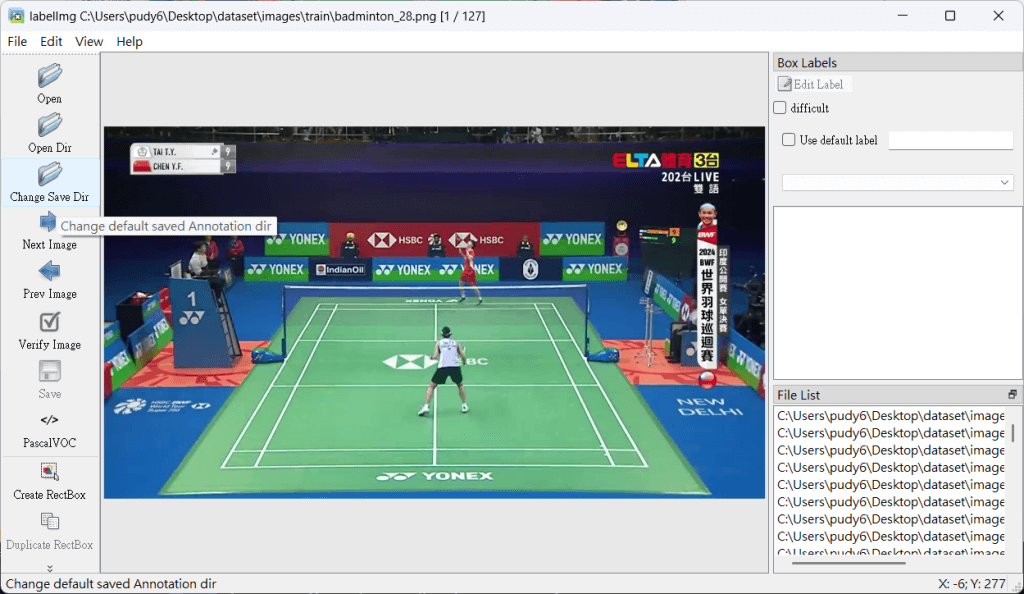Image resolution: width=1024 pixels, height=594 pixels.
Task: Select the first file in File List
Action: point(890,416)
